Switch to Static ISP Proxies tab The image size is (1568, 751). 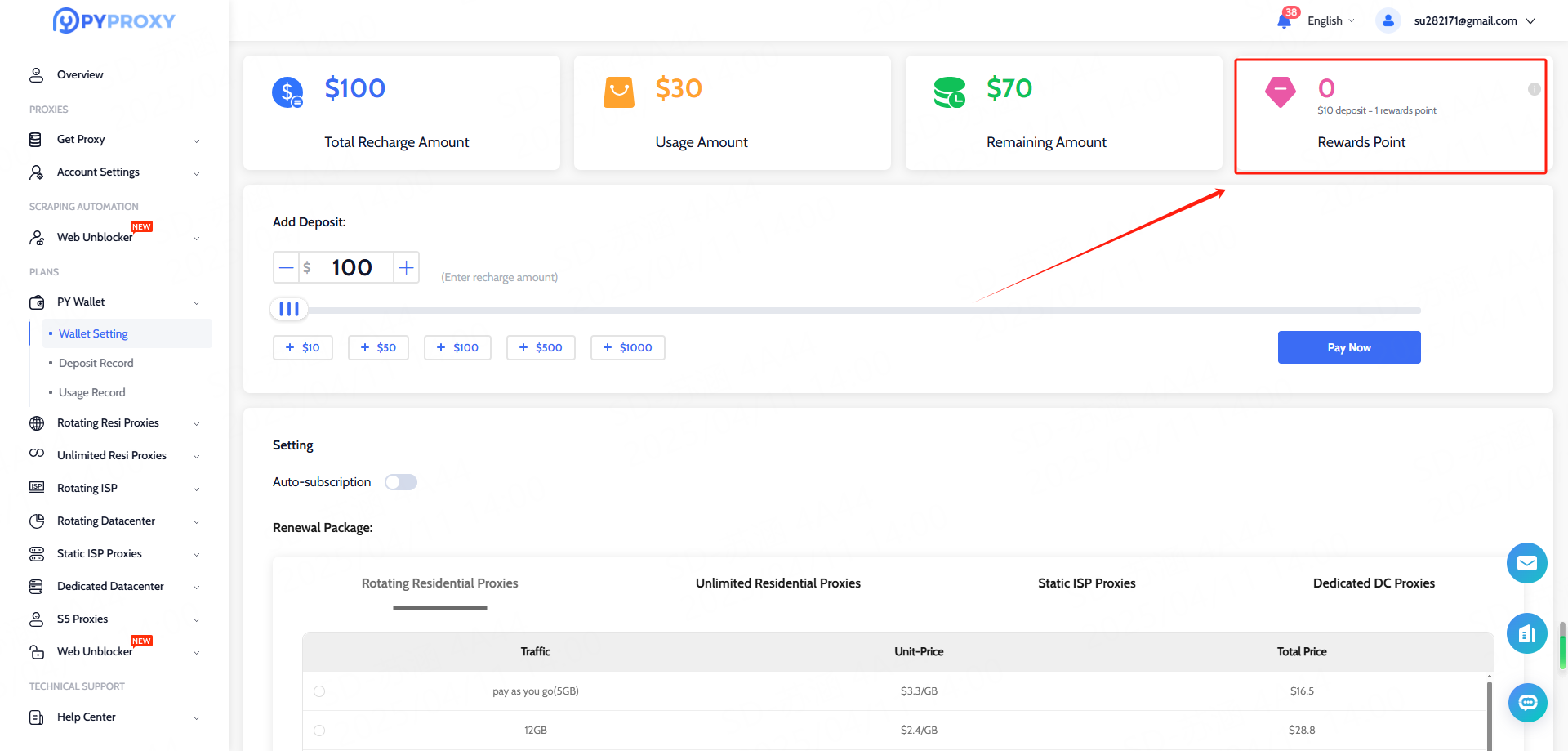tap(1087, 583)
